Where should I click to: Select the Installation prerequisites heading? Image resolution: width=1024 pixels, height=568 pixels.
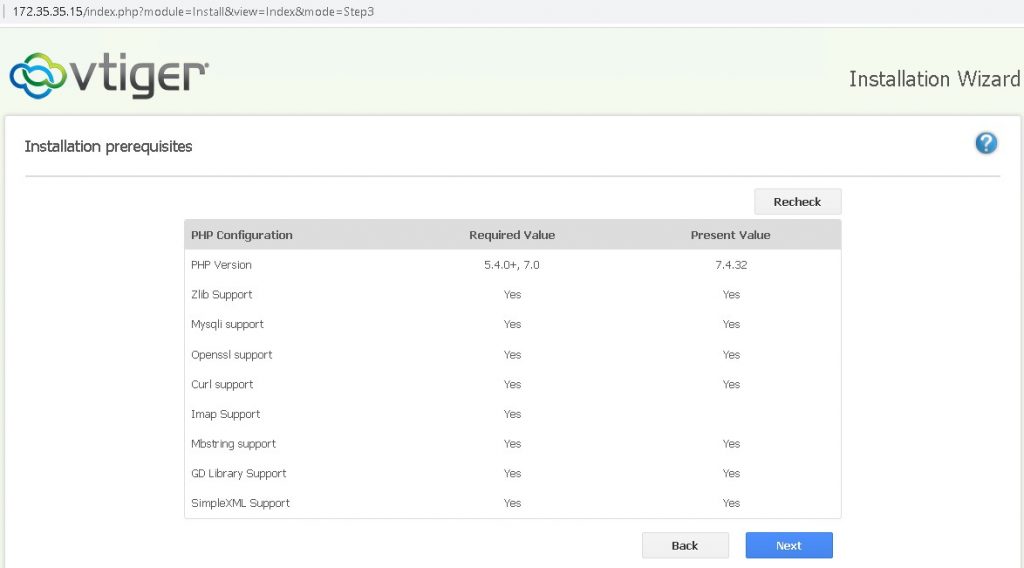point(108,146)
